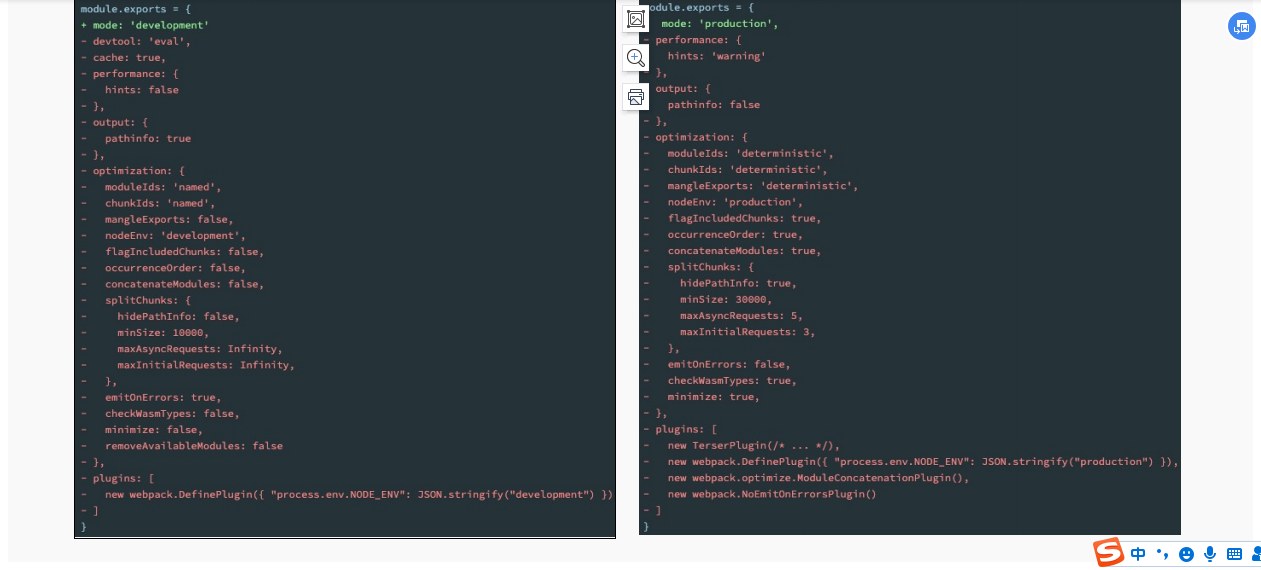Image resolution: width=1261 pixels, height=570 pixels.
Task: Click the line "minimize: false,"
Action: click(154, 429)
